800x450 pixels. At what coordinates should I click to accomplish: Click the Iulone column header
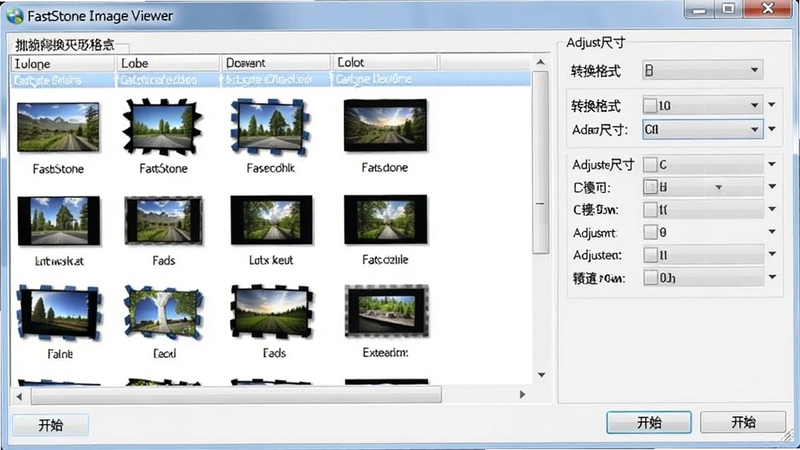(x=62, y=64)
